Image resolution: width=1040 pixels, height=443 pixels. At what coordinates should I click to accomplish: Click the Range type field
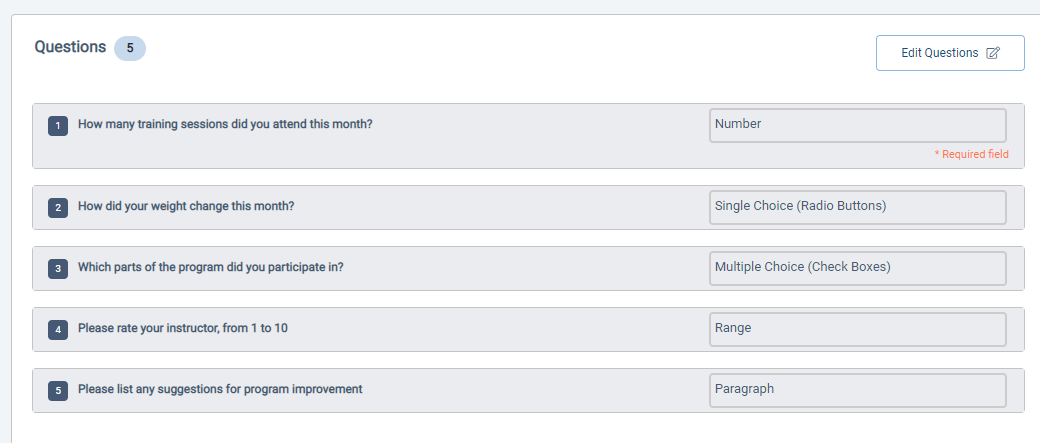click(857, 329)
